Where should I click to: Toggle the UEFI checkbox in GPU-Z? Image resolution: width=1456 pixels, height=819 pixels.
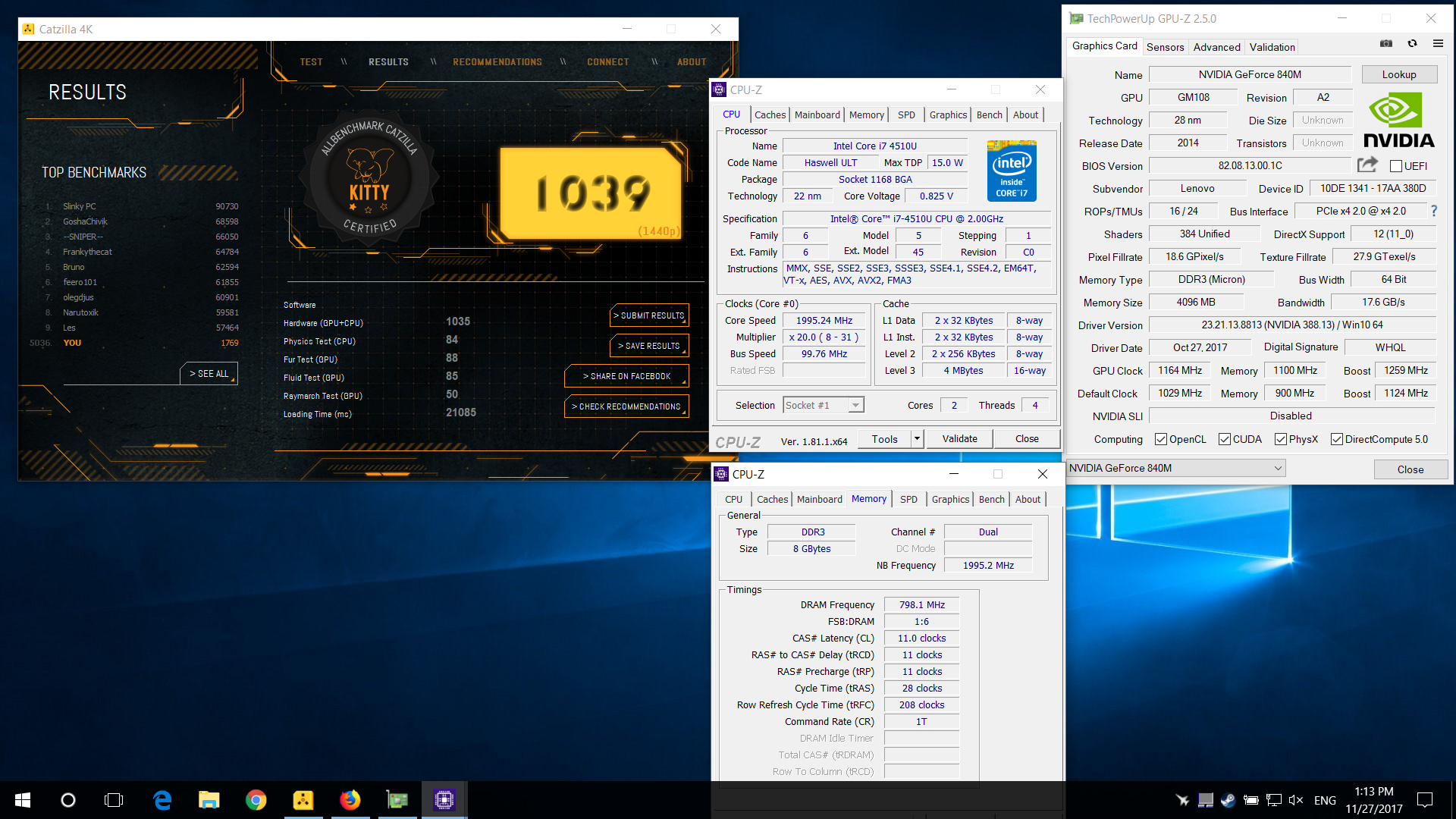1395,166
